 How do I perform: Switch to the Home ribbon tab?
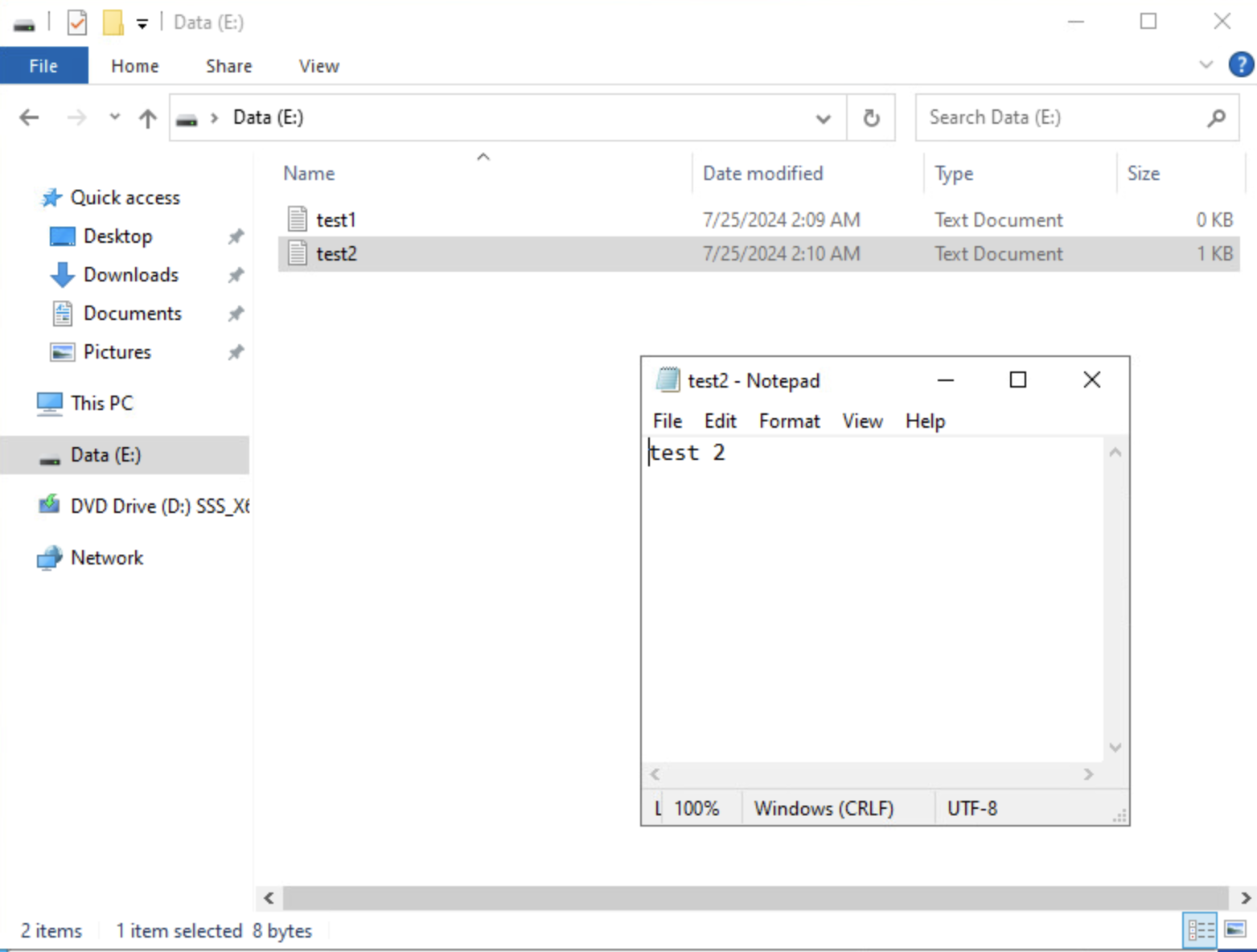click(134, 66)
